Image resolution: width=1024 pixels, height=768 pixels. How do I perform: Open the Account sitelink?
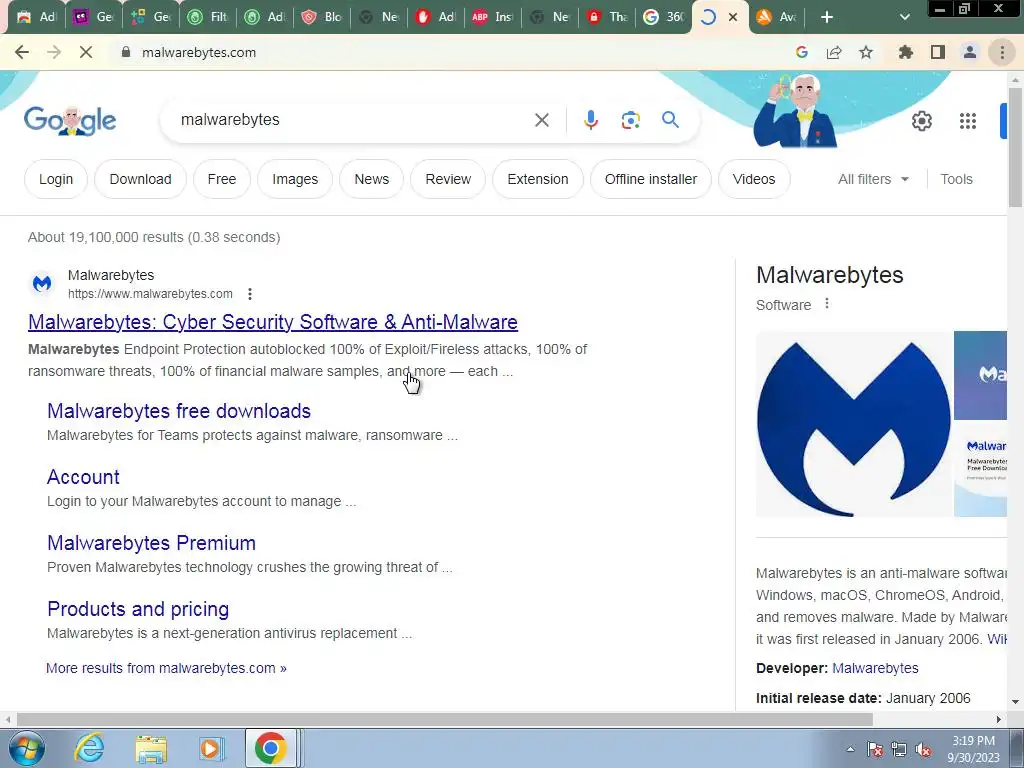coord(84,477)
